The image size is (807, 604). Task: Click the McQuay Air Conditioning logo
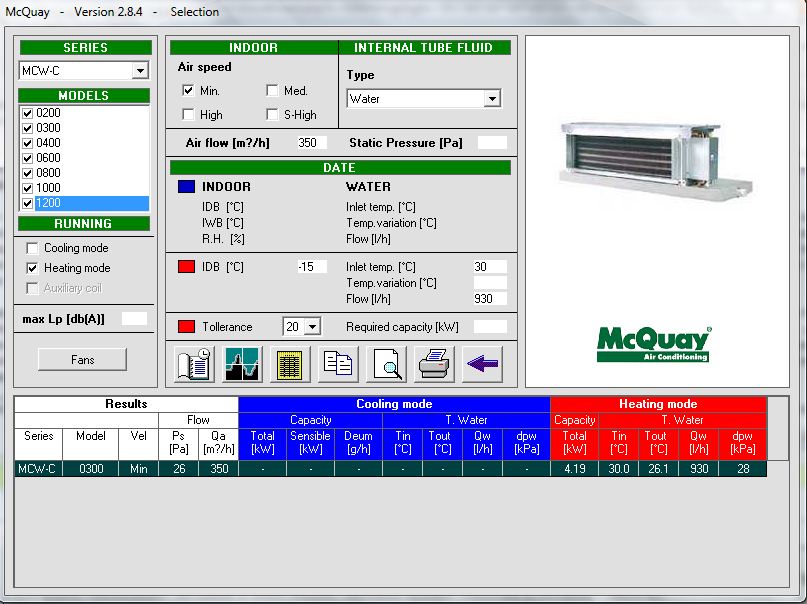click(x=654, y=344)
